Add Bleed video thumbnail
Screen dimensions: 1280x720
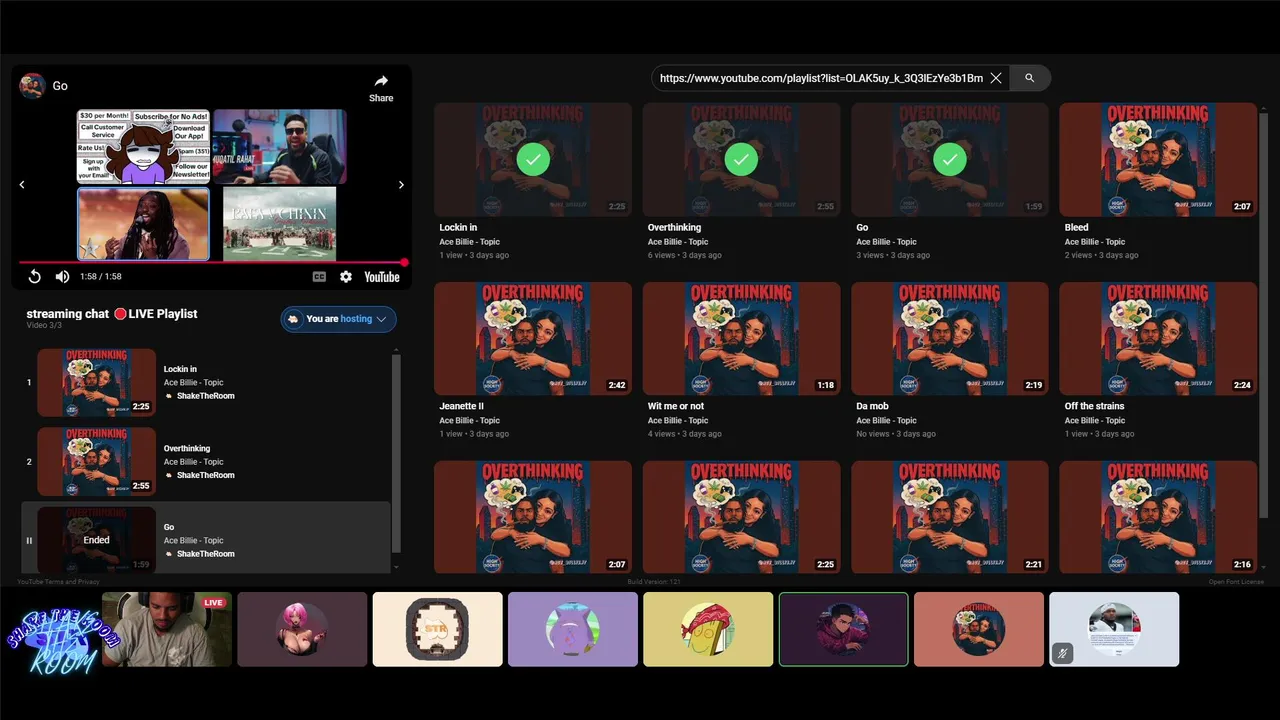(x=1158, y=159)
